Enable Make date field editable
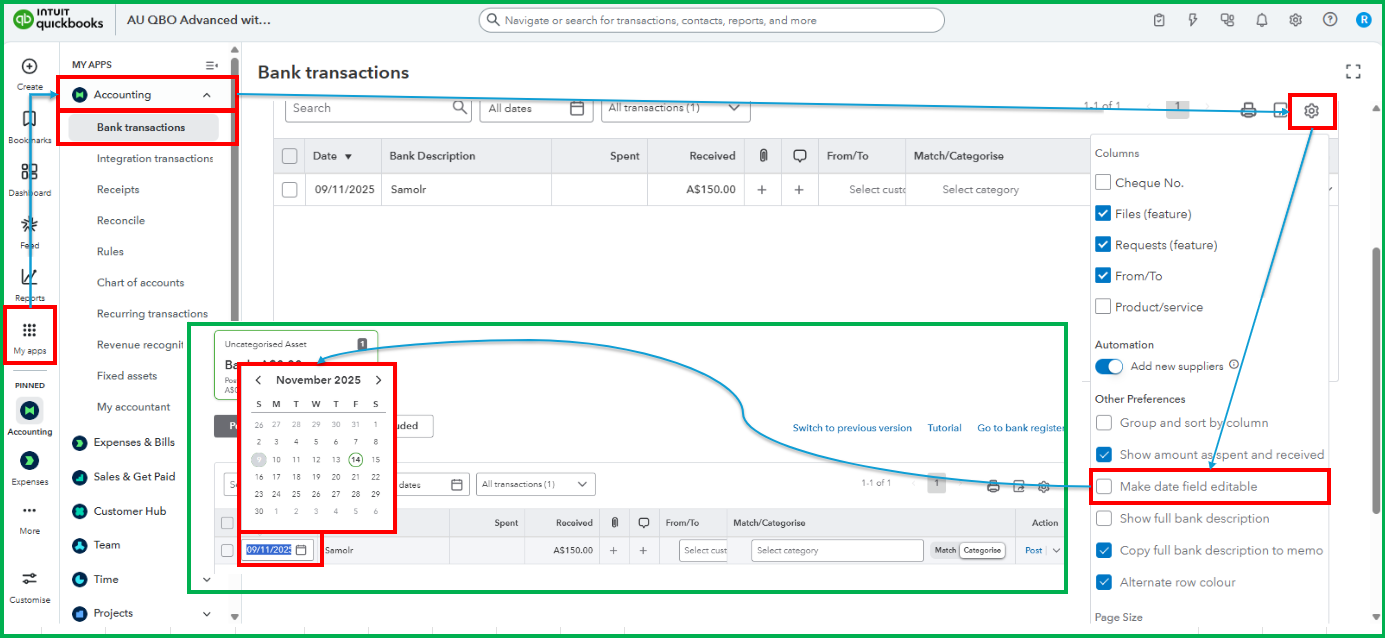 pos(1104,487)
